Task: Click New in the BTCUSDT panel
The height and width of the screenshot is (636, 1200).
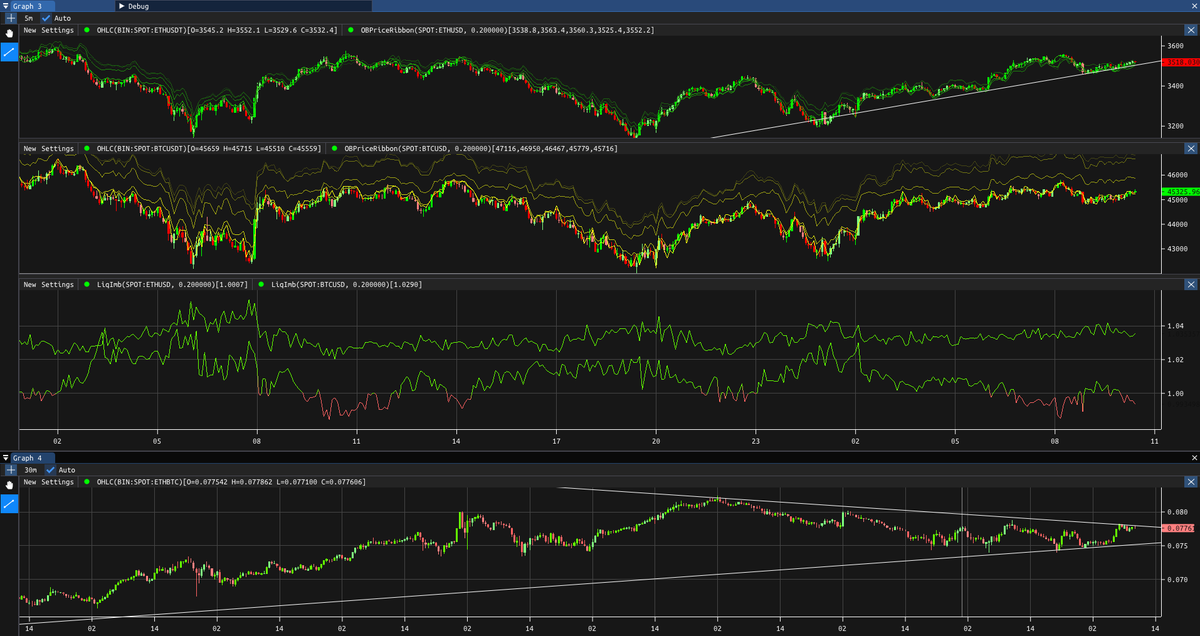Action: pos(30,148)
